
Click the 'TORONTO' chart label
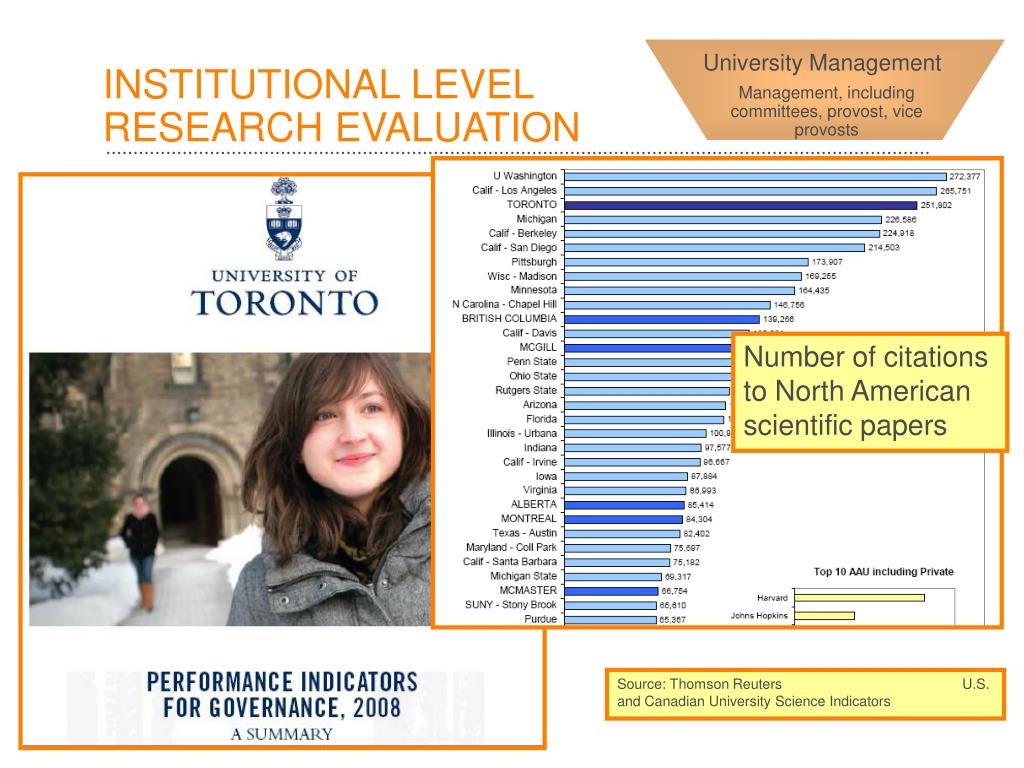click(x=532, y=204)
